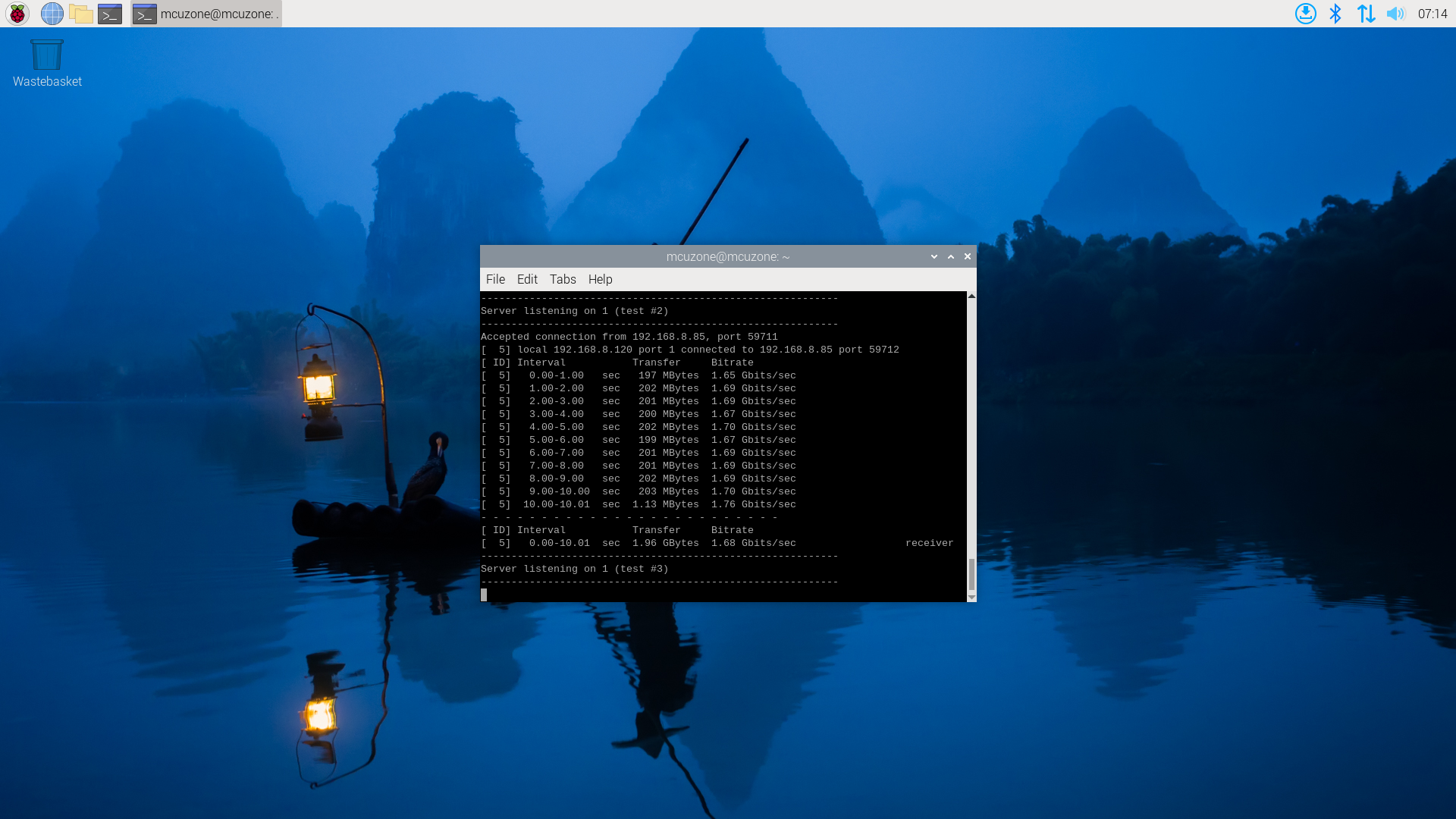Minimize terminal with down-chevron button
This screenshot has height=819, width=1456.
tap(934, 256)
